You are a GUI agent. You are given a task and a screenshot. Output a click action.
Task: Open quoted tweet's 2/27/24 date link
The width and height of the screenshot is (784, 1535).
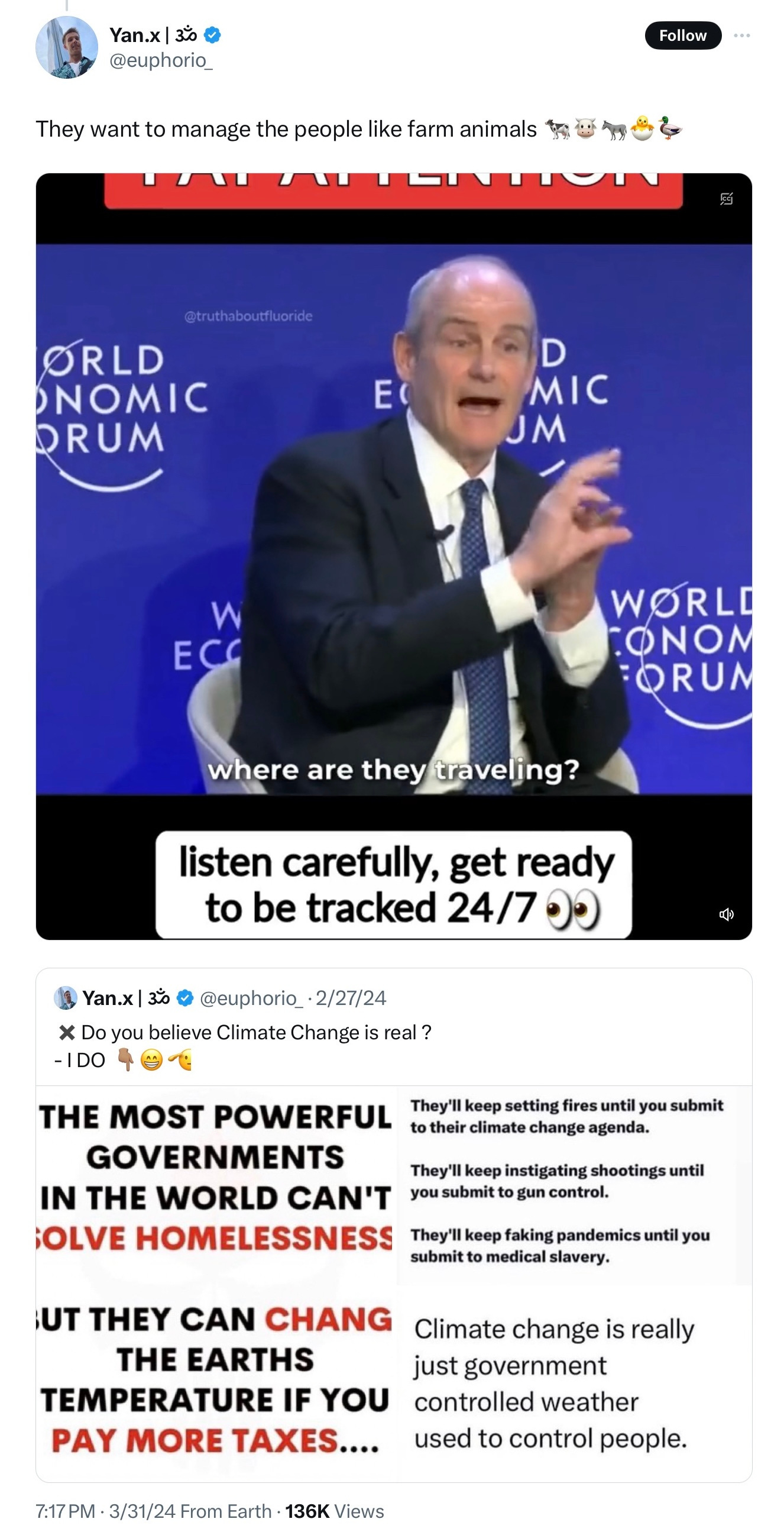point(351,997)
